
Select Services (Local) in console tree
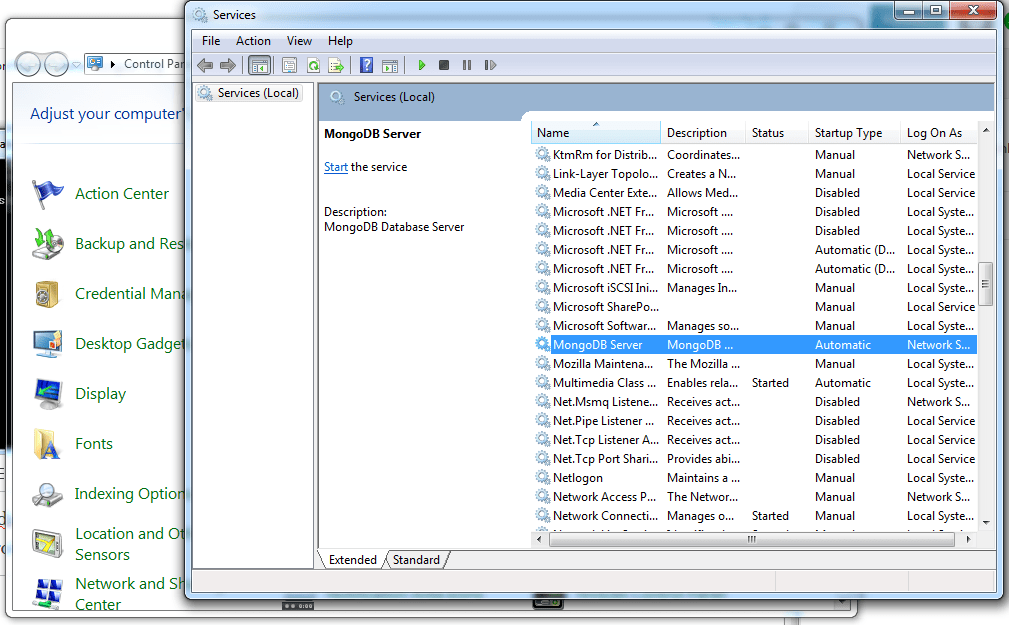(x=257, y=93)
